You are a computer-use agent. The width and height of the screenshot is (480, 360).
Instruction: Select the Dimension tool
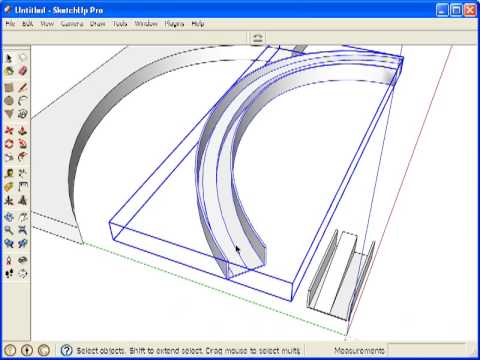tap(23, 173)
